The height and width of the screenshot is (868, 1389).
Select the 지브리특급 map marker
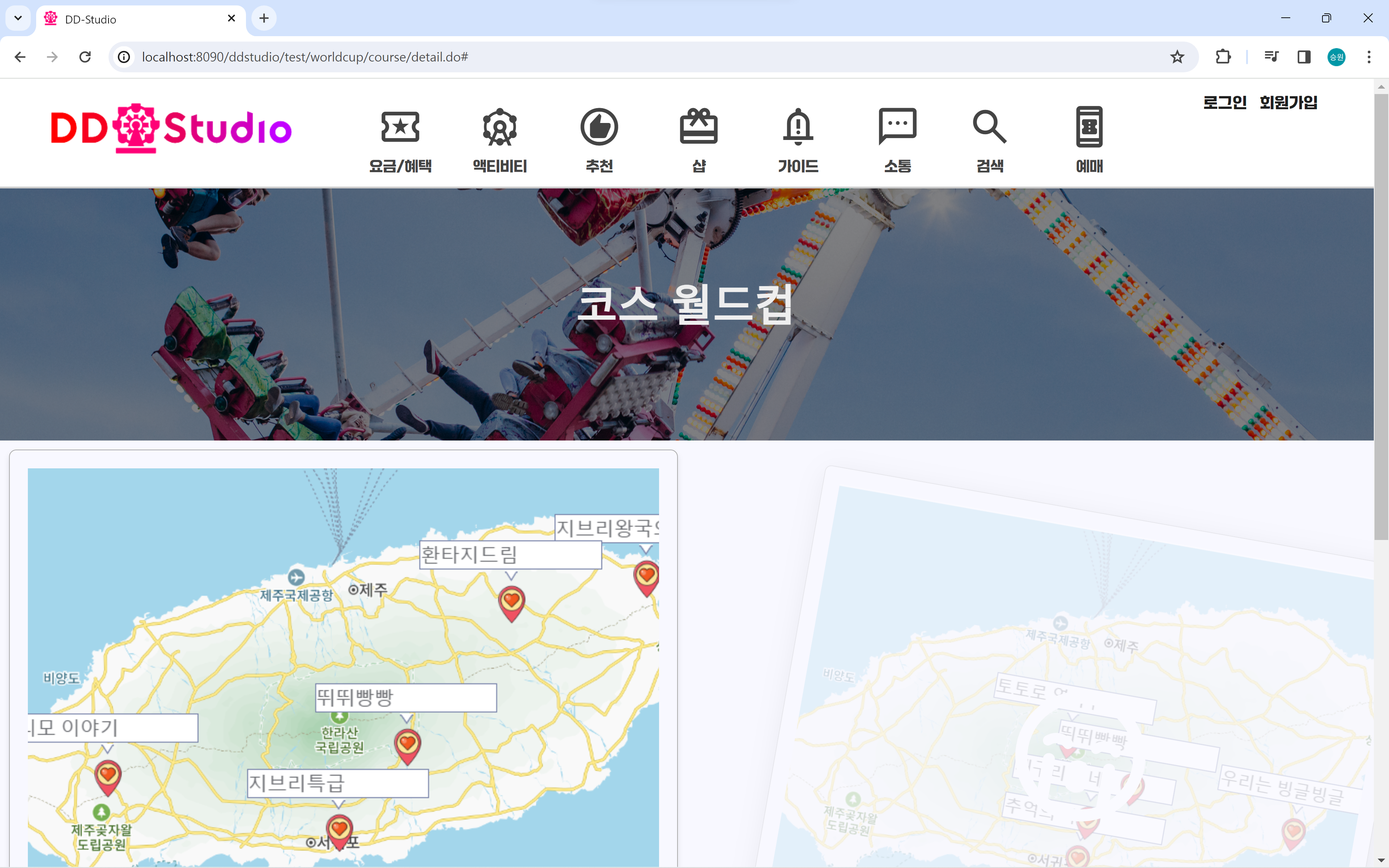[339, 832]
